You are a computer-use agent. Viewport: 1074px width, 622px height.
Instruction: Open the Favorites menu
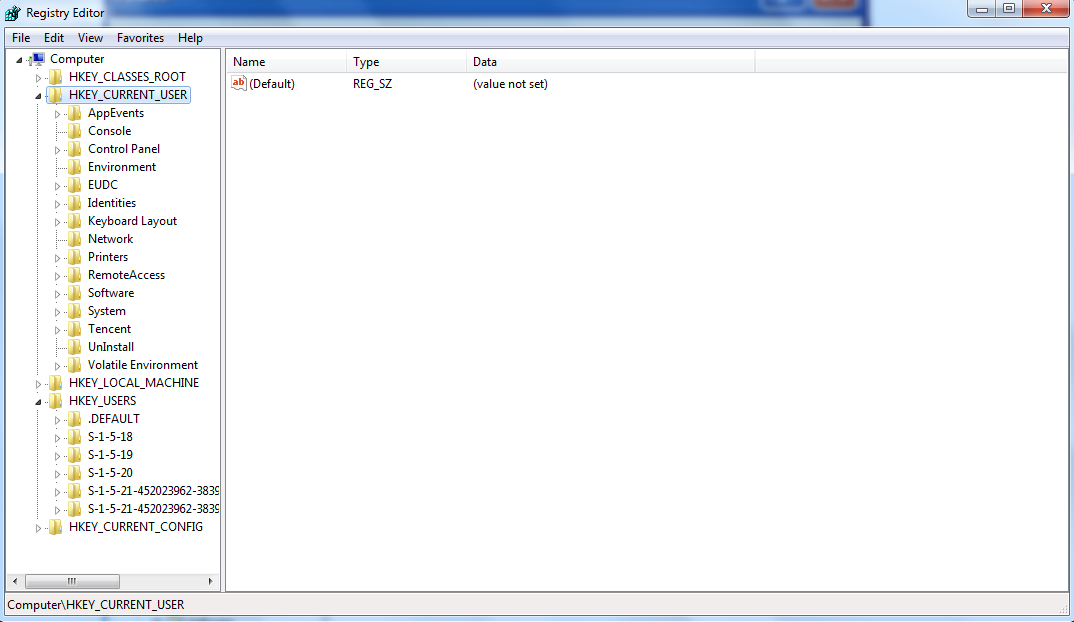click(140, 38)
